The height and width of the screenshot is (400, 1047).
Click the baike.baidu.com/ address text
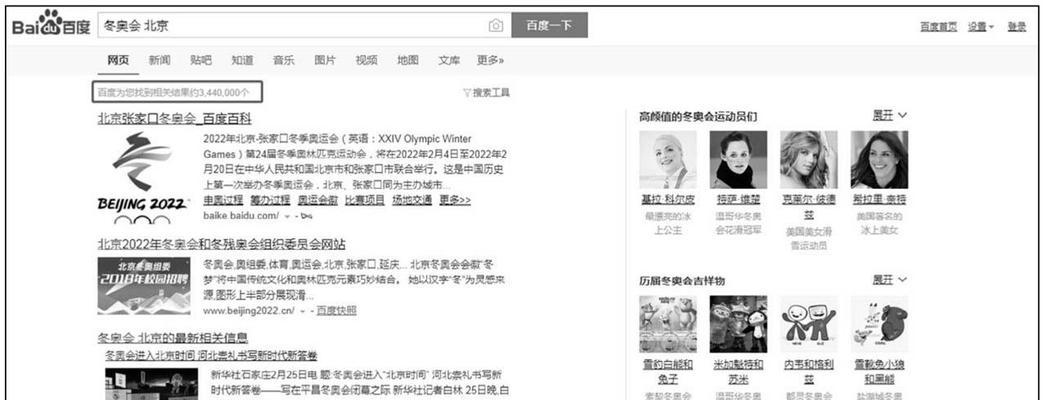241,216
